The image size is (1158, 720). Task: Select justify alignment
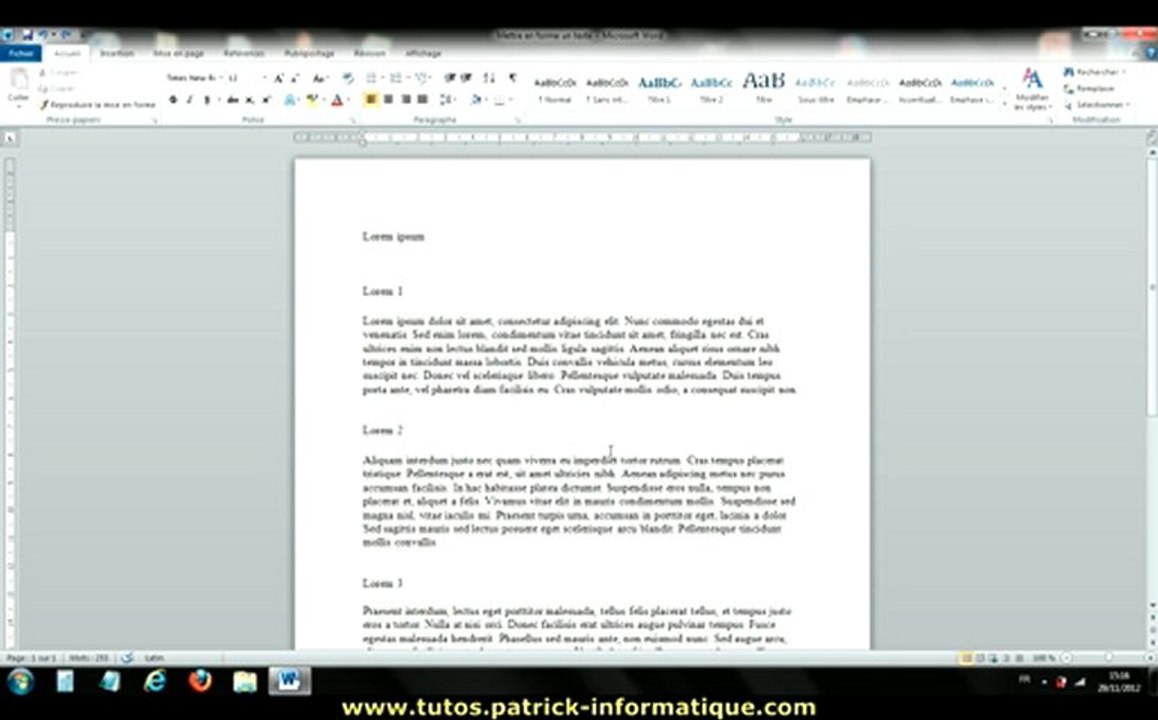[x=422, y=99]
